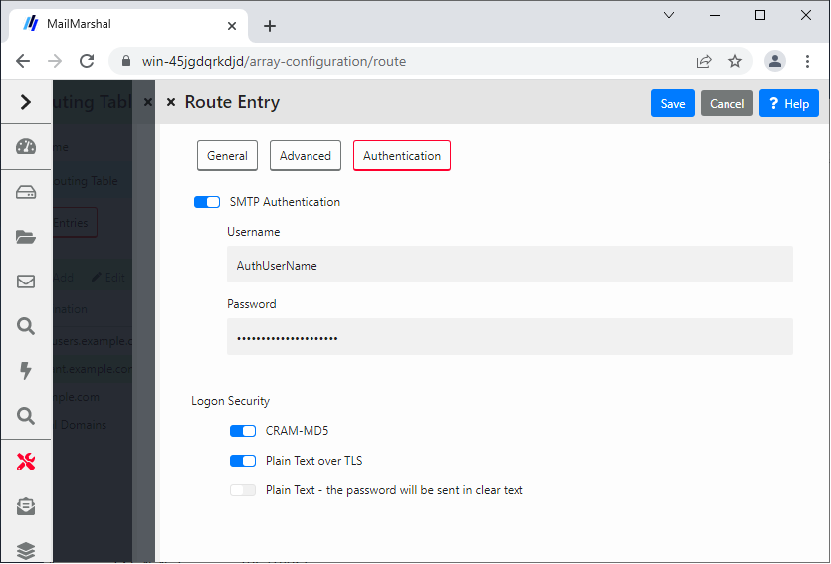This screenshot has height=564, width=831.
Task: Click the address bar URL
Action: coord(273,61)
